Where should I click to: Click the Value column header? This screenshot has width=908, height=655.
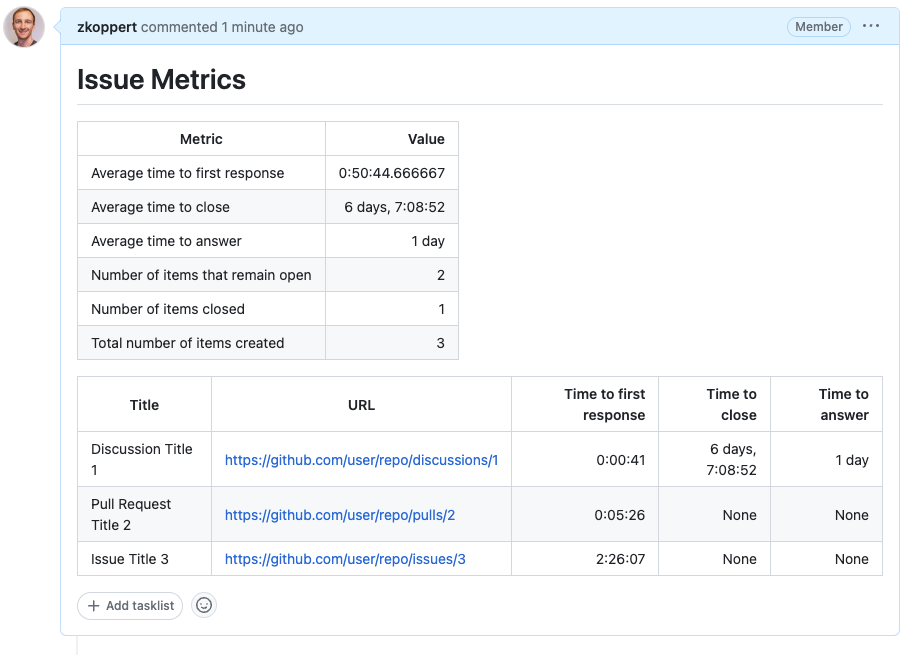(x=426, y=138)
